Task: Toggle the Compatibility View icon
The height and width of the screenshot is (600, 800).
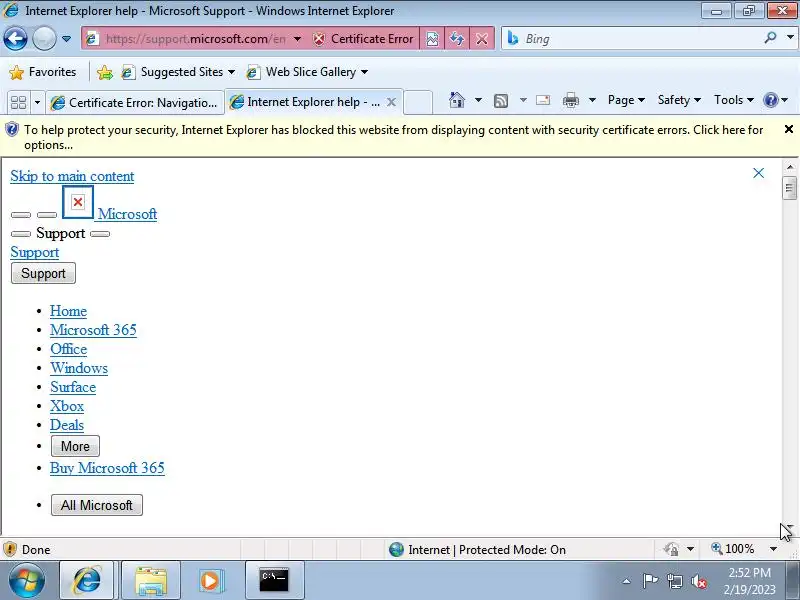Action: coord(432,39)
